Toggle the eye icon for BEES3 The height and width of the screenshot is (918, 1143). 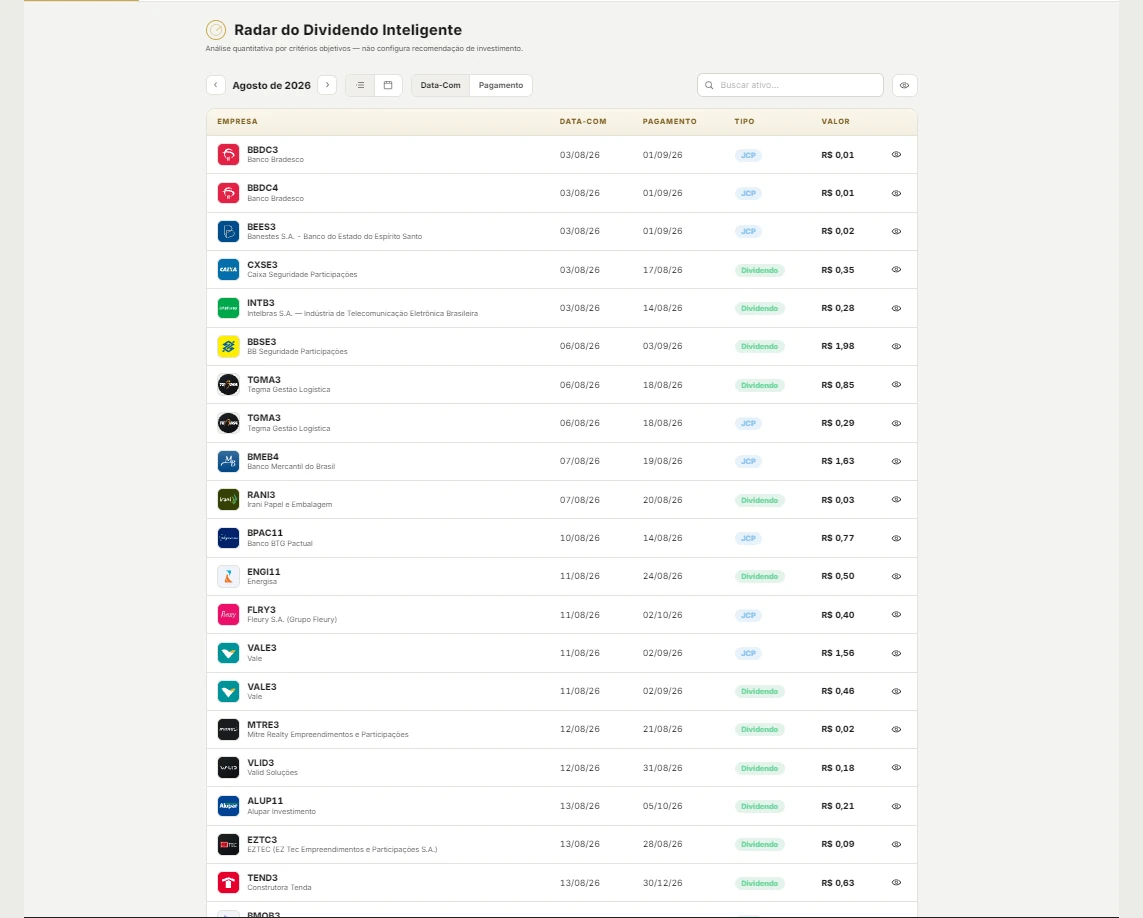click(897, 231)
